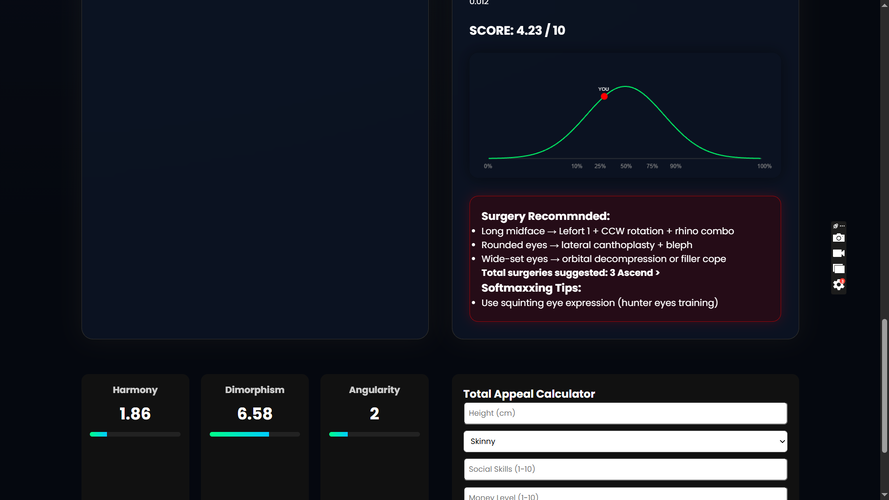Click the Dimorphism progress bar
Viewport: 889px width, 500px height.
(255, 434)
